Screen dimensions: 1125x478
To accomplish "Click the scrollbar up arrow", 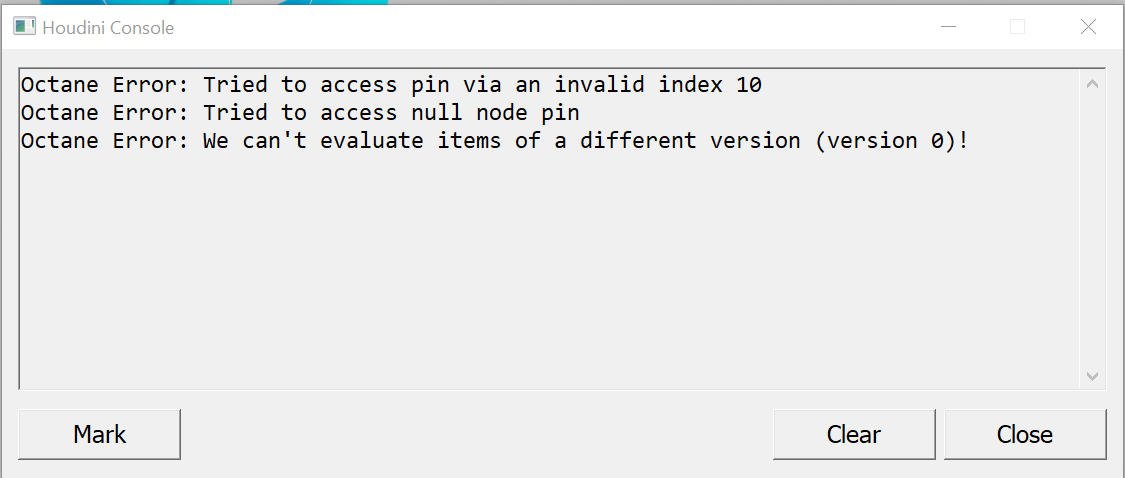I will coord(1092,85).
